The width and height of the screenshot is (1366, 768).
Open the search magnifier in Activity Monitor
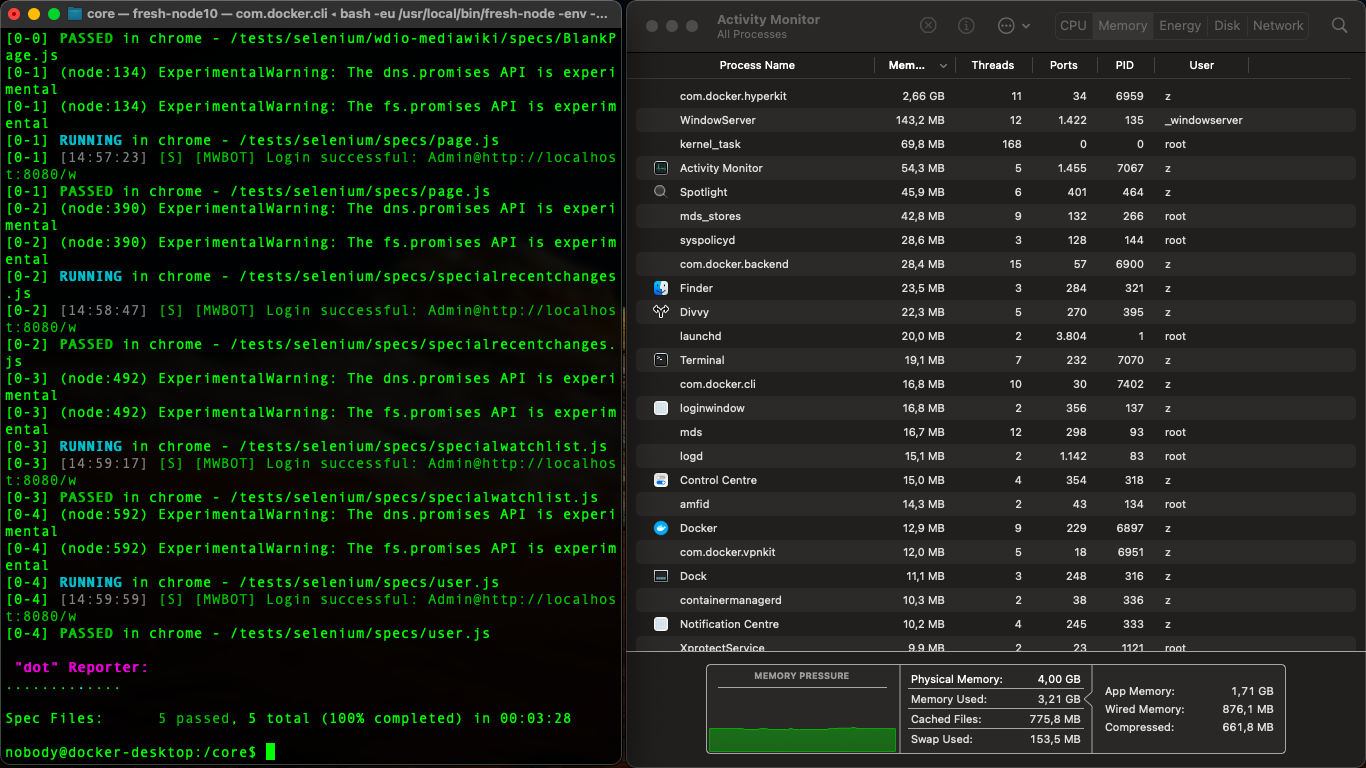pyautogui.click(x=1339, y=26)
